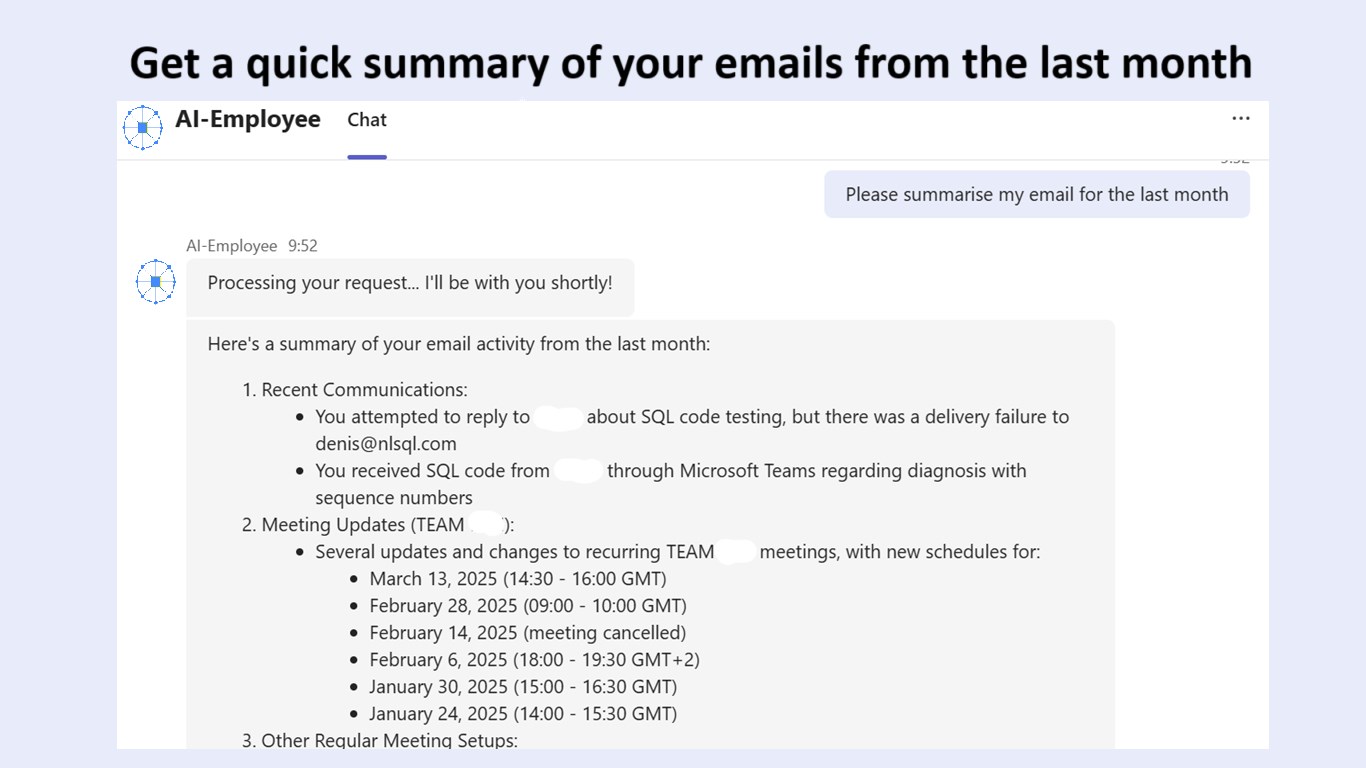
Task: Select the March 13, 2025 meeting entry
Action: coord(517,579)
